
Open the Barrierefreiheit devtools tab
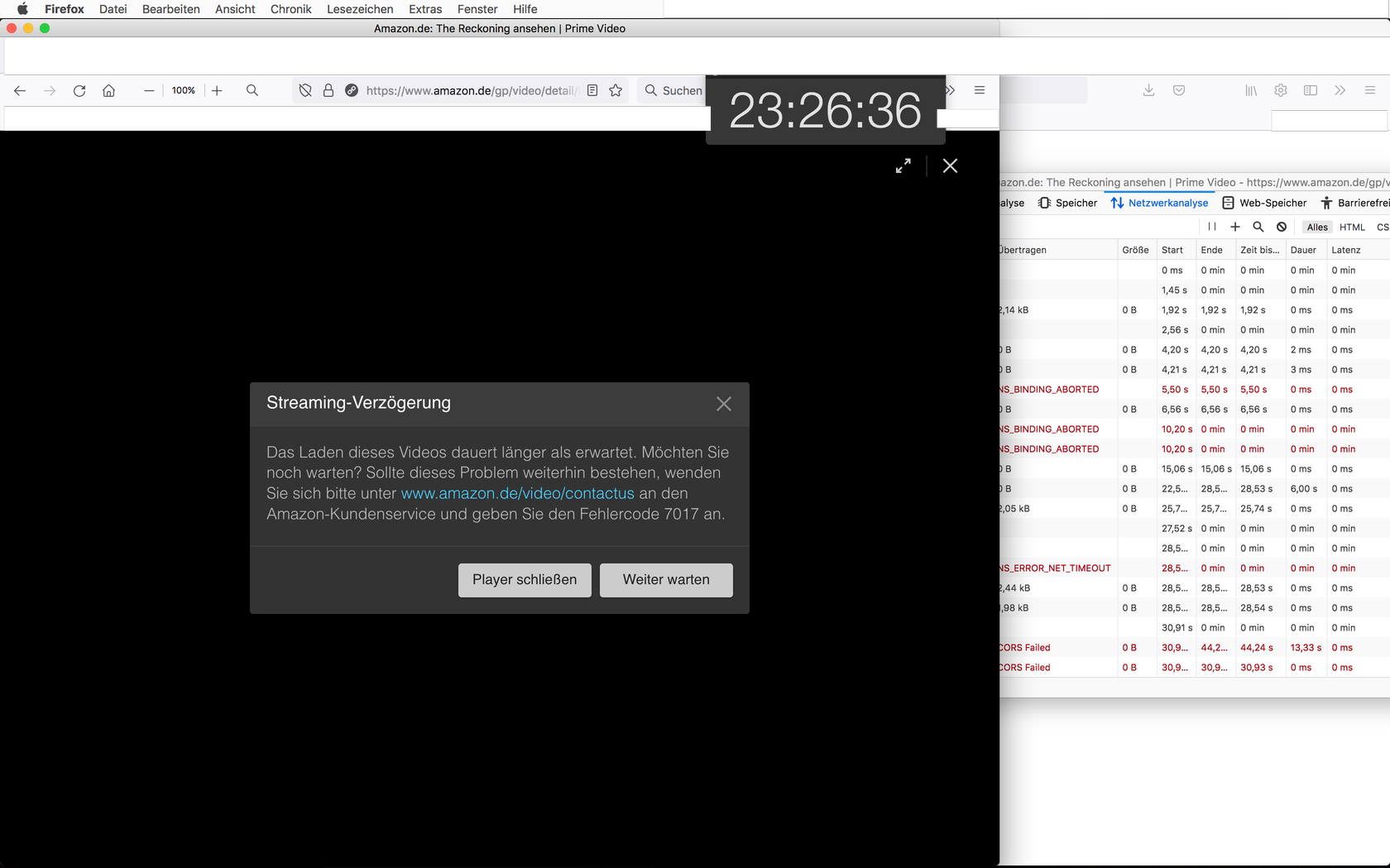coord(1355,203)
